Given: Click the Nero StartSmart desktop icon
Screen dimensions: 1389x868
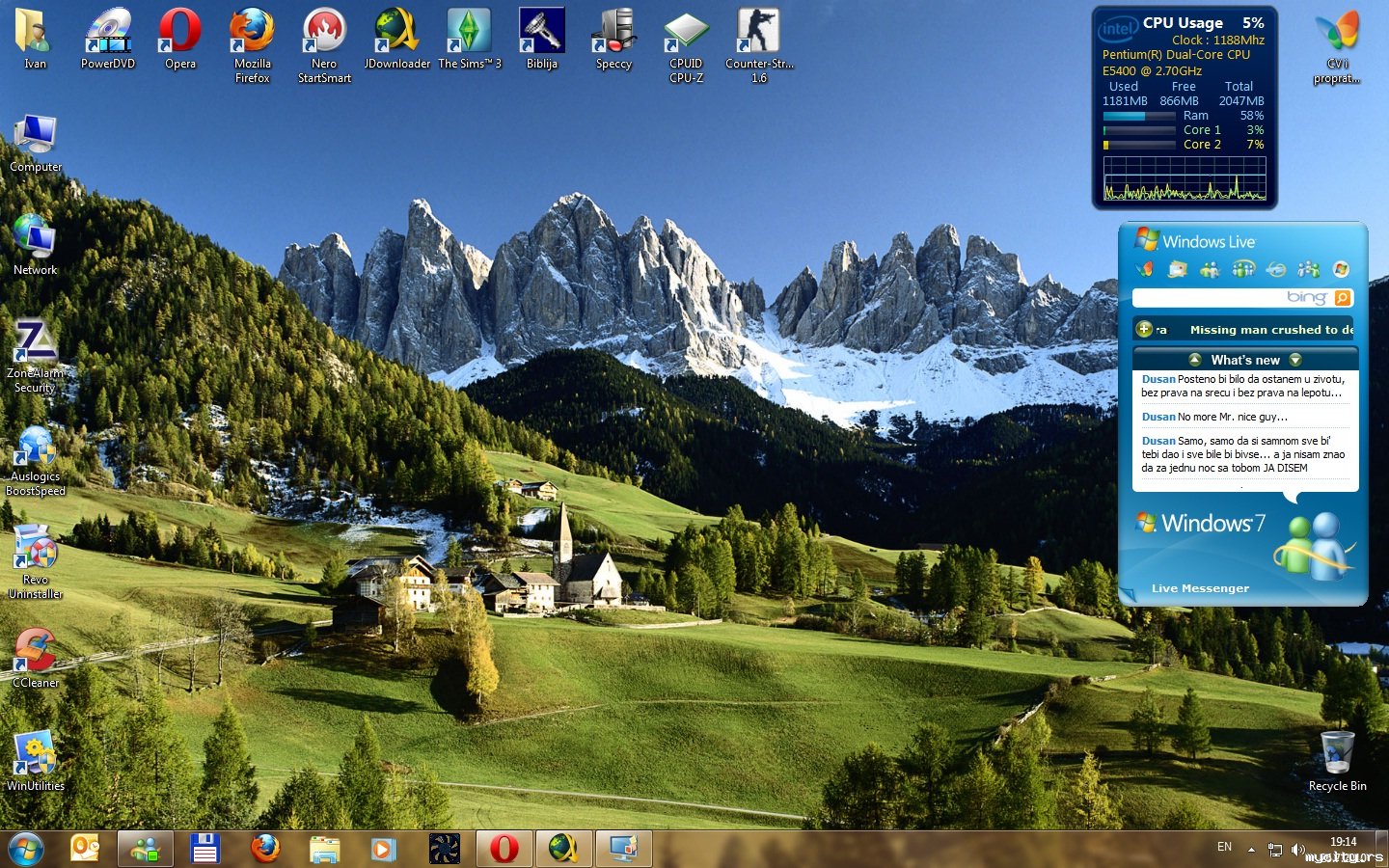Looking at the screenshot, I should [324, 45].
